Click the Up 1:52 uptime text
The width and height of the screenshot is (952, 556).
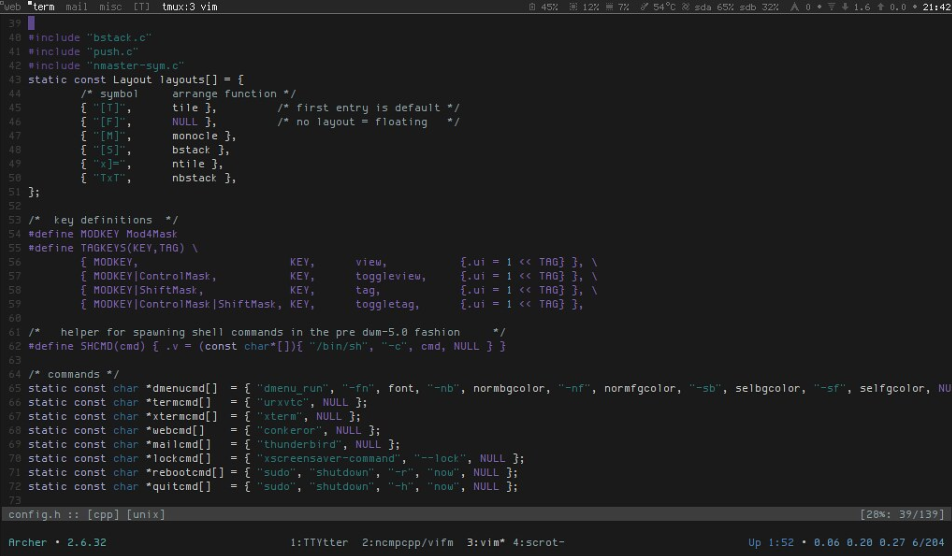click(x=771, y=542)
